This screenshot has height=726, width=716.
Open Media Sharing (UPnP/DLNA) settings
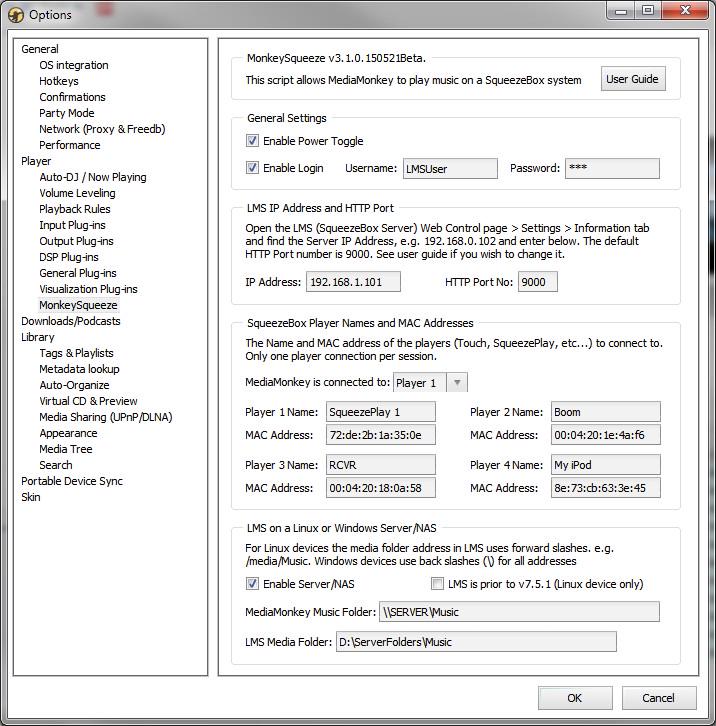106,417
